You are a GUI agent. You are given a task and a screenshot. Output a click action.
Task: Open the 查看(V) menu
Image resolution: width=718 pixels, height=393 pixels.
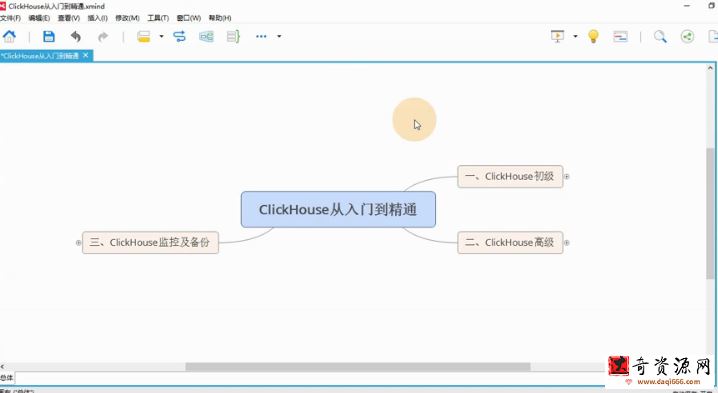coord(69,18)
